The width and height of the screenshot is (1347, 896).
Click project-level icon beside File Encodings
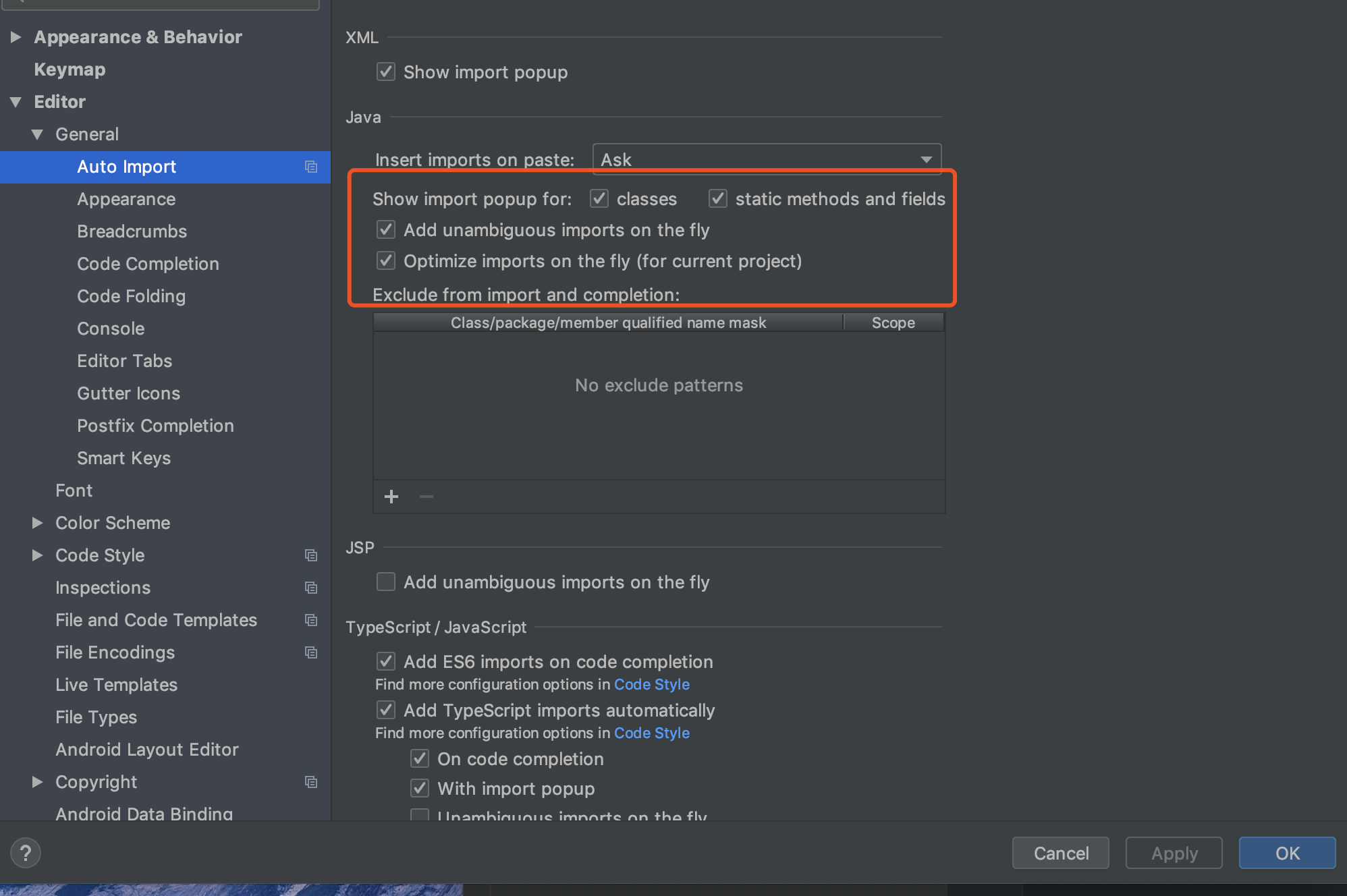pos(311,652)
